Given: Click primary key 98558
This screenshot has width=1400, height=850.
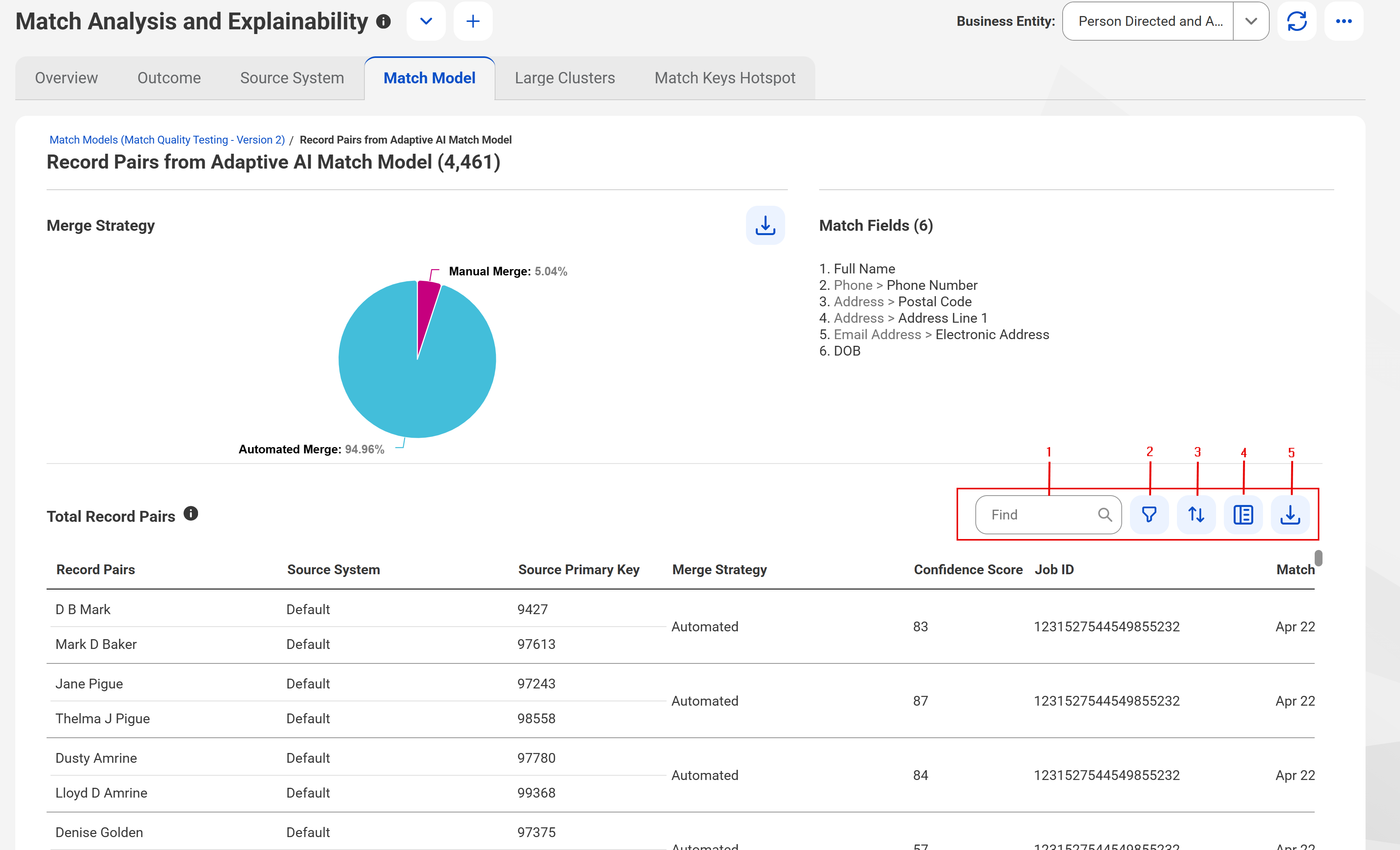Looking at the screenshot, I should tap(536, 718).
